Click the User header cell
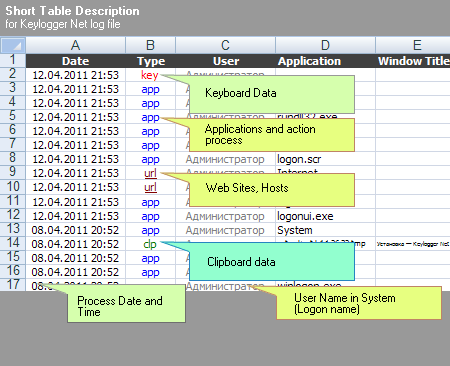Screen dimensions: 450x366 click(226, 61)
